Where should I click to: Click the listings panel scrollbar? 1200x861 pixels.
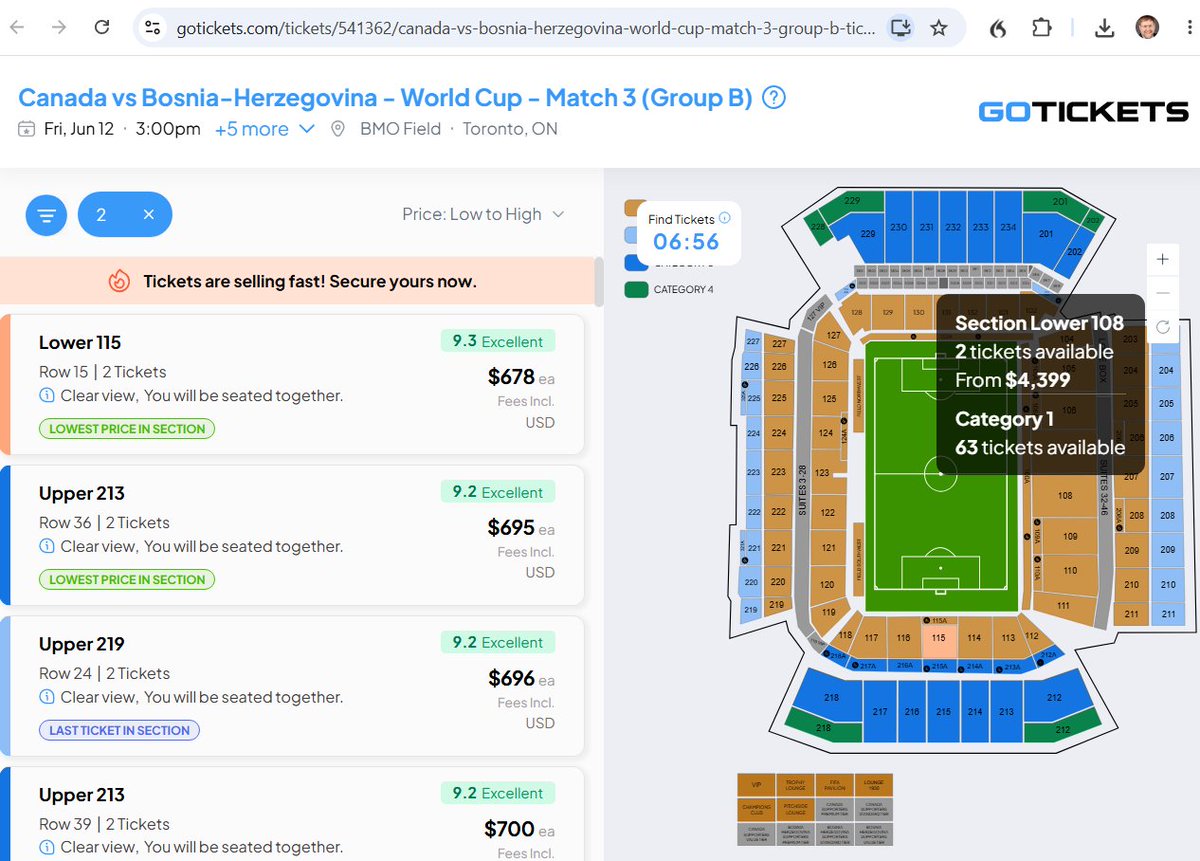pyautogui.click(x=598, y=282)
